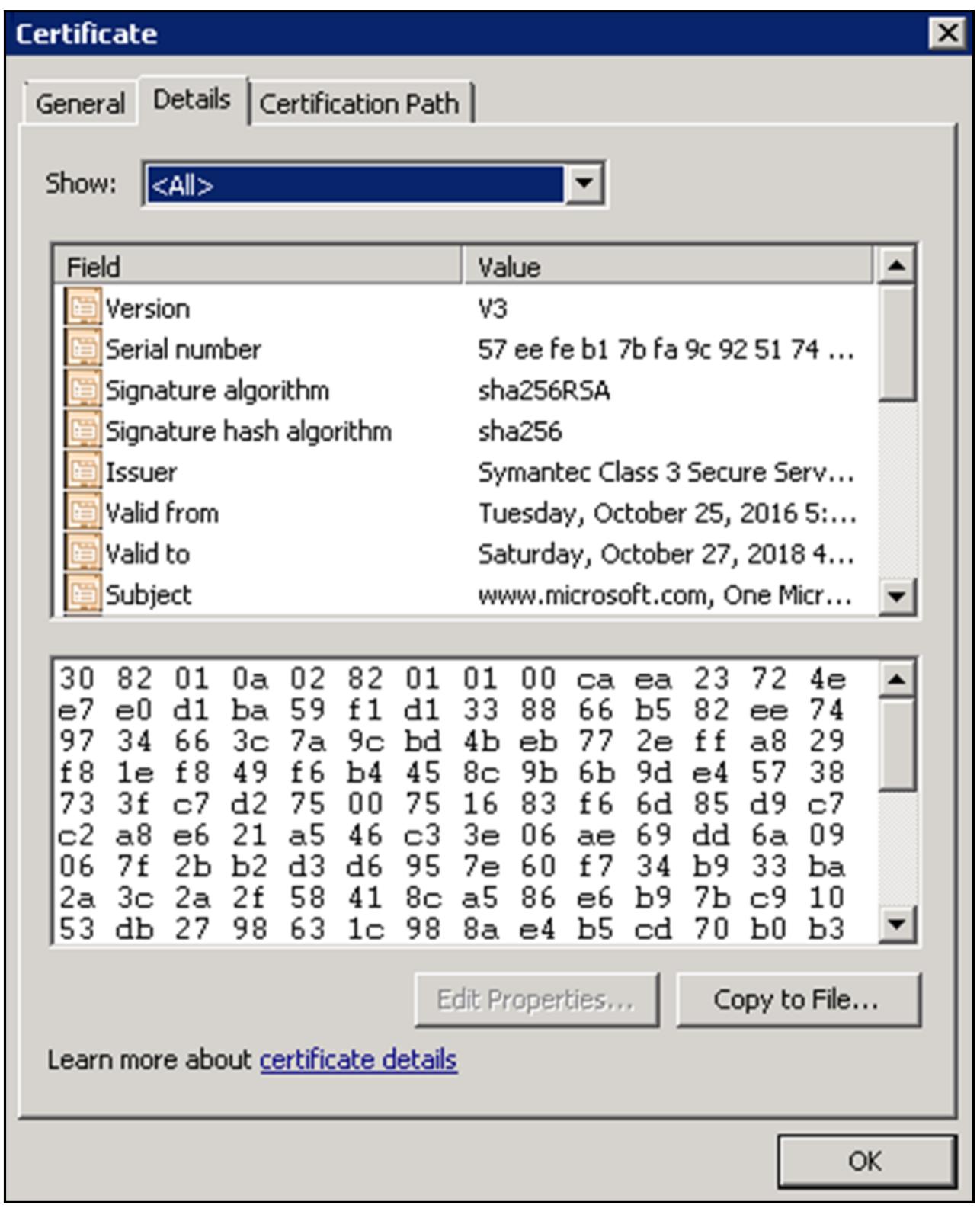The image size is (980, 1208).
Task: Select the Signature hash algorithm icon
Action: (82, 431)
